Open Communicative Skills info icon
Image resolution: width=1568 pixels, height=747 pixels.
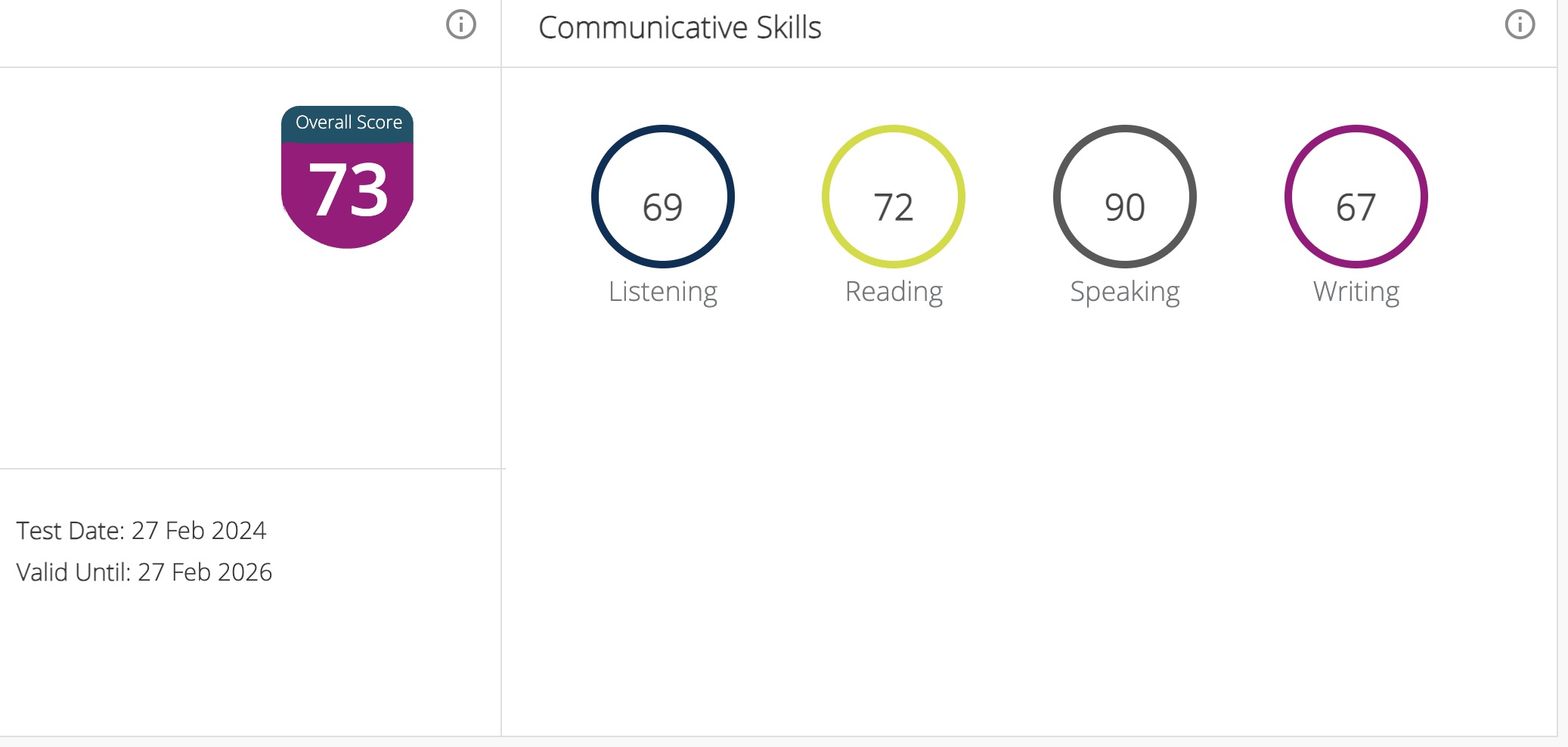point(1520,25)
